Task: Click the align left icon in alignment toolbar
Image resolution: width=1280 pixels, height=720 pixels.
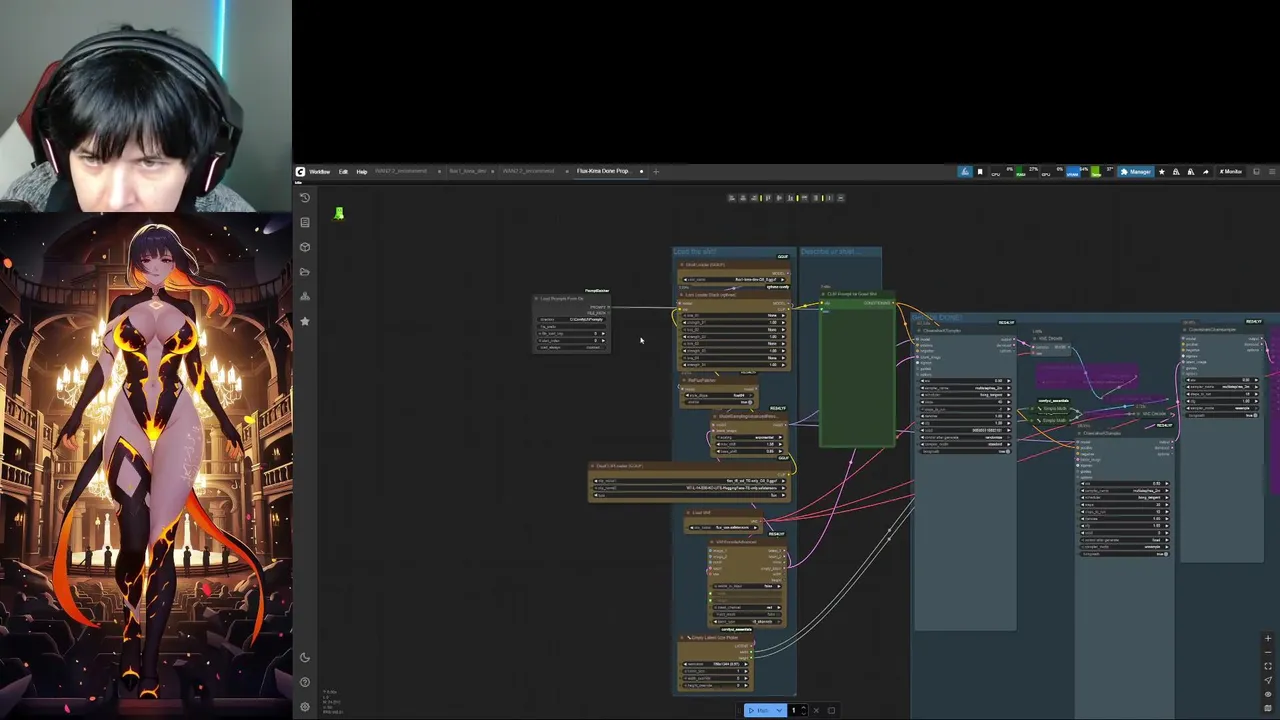Action: (732, 198)
